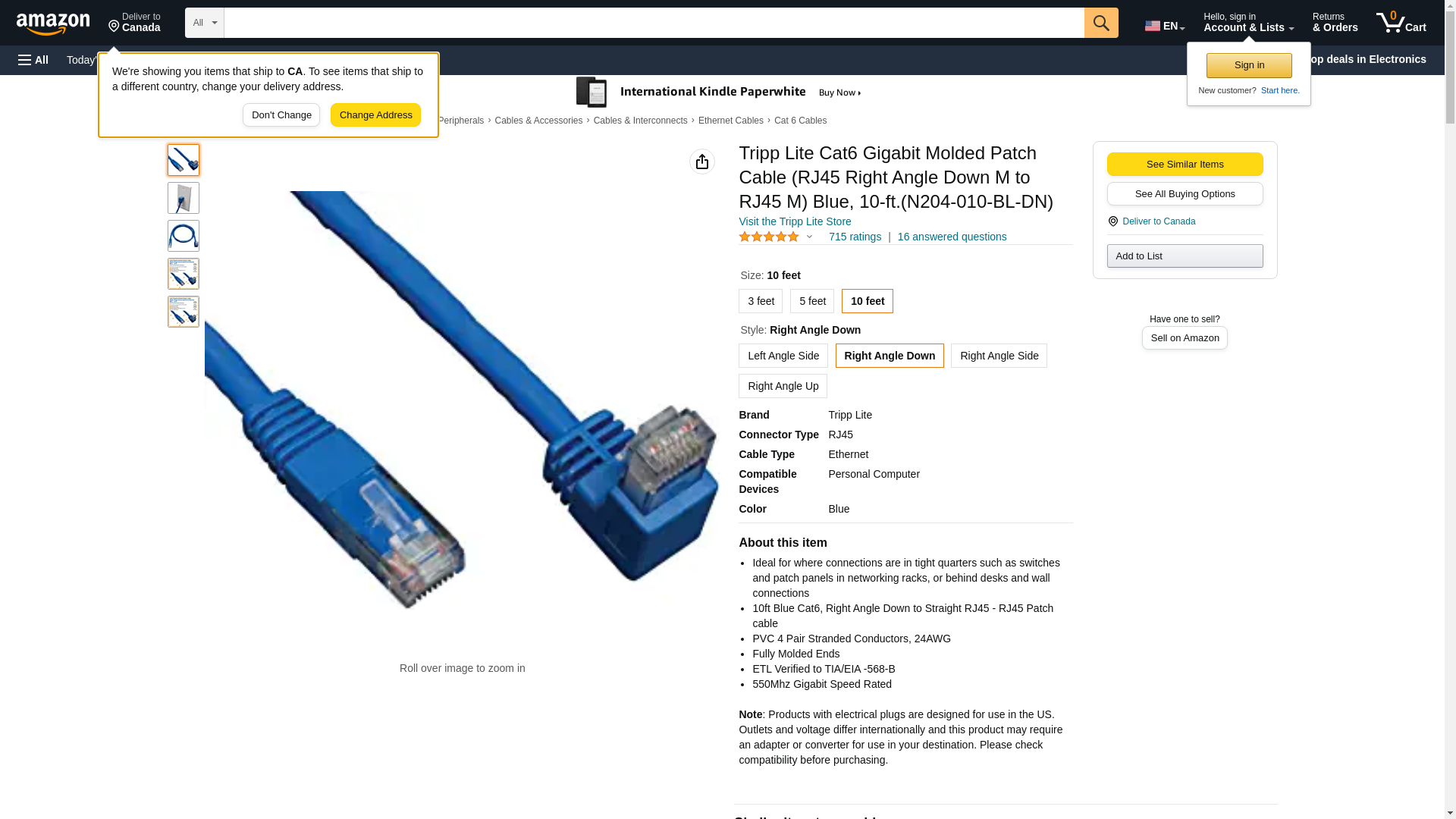This screenshot has width=1456, height=819.
Task: Open the All hamburger menu
Action: 33,60
